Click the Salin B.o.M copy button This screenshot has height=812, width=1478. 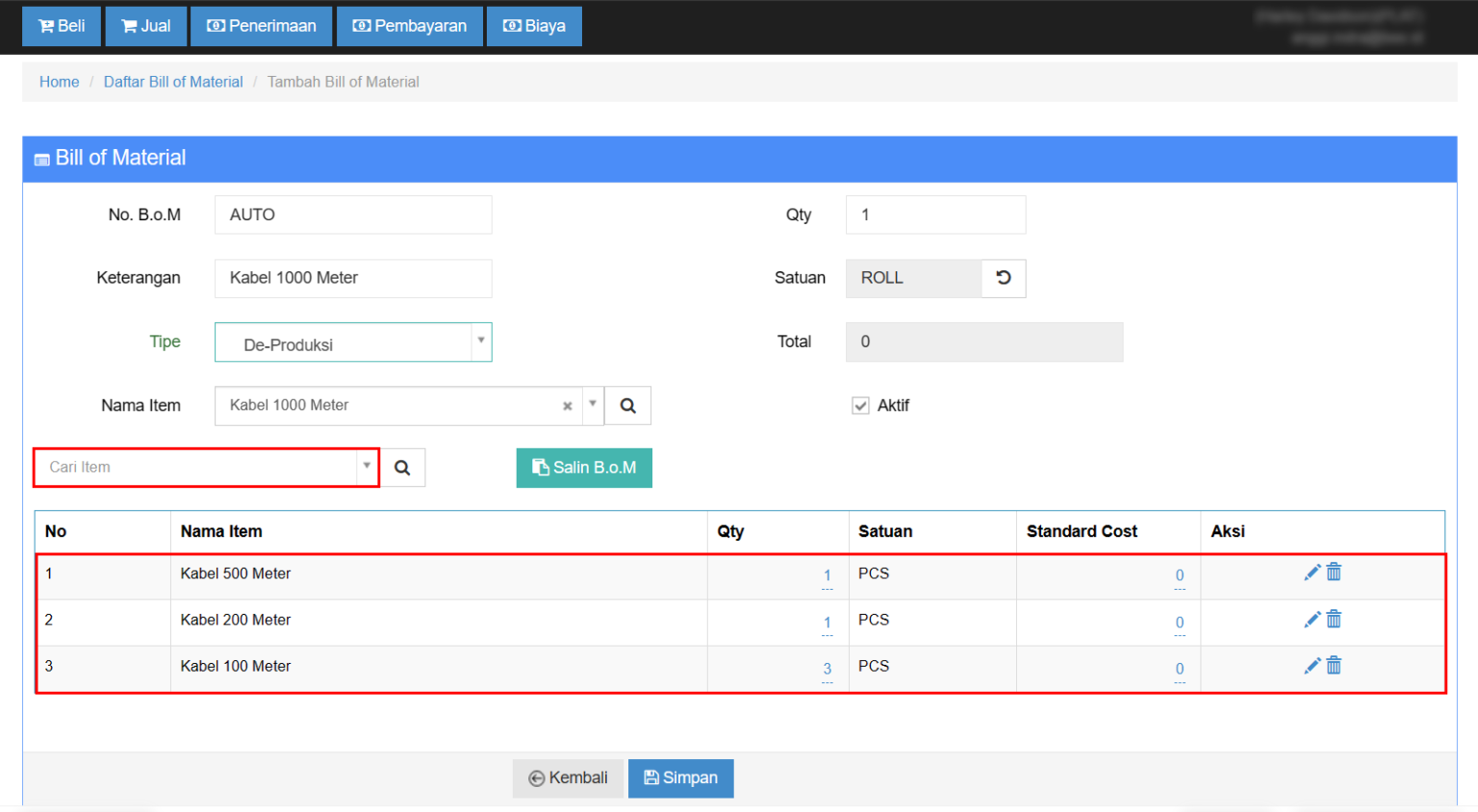coord(584,468)
